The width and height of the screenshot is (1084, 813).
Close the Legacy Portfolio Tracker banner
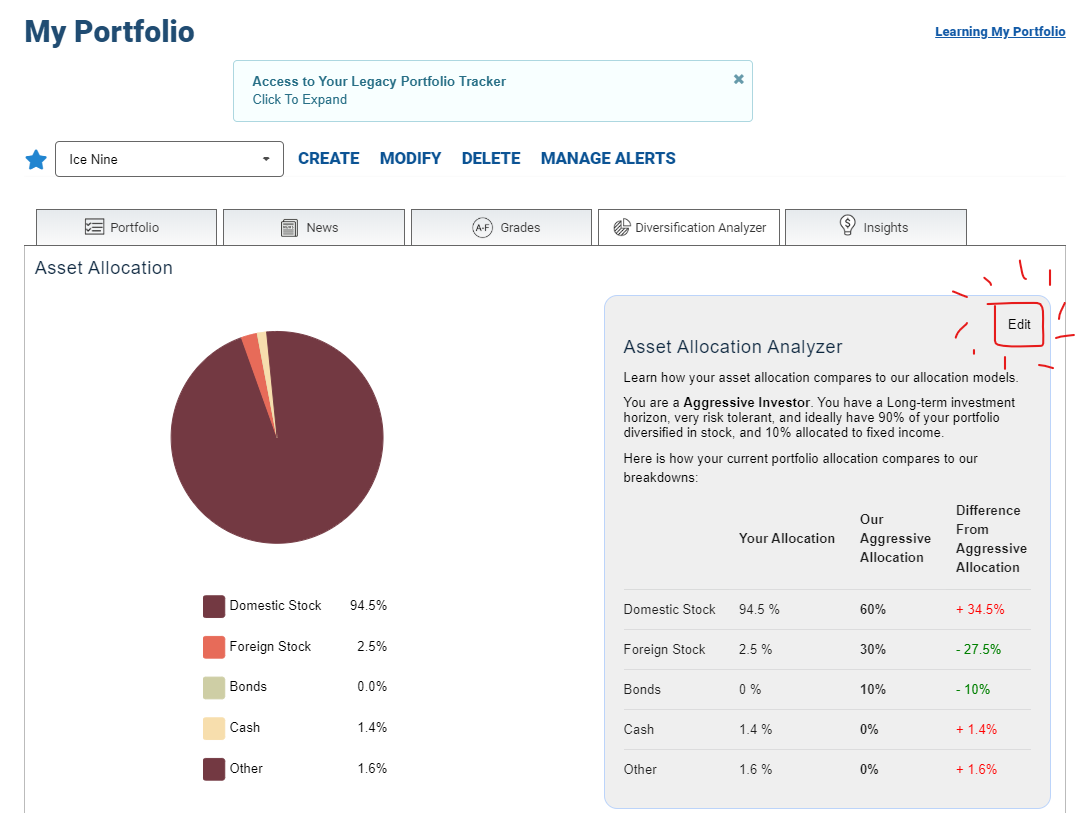coord(739,80)
